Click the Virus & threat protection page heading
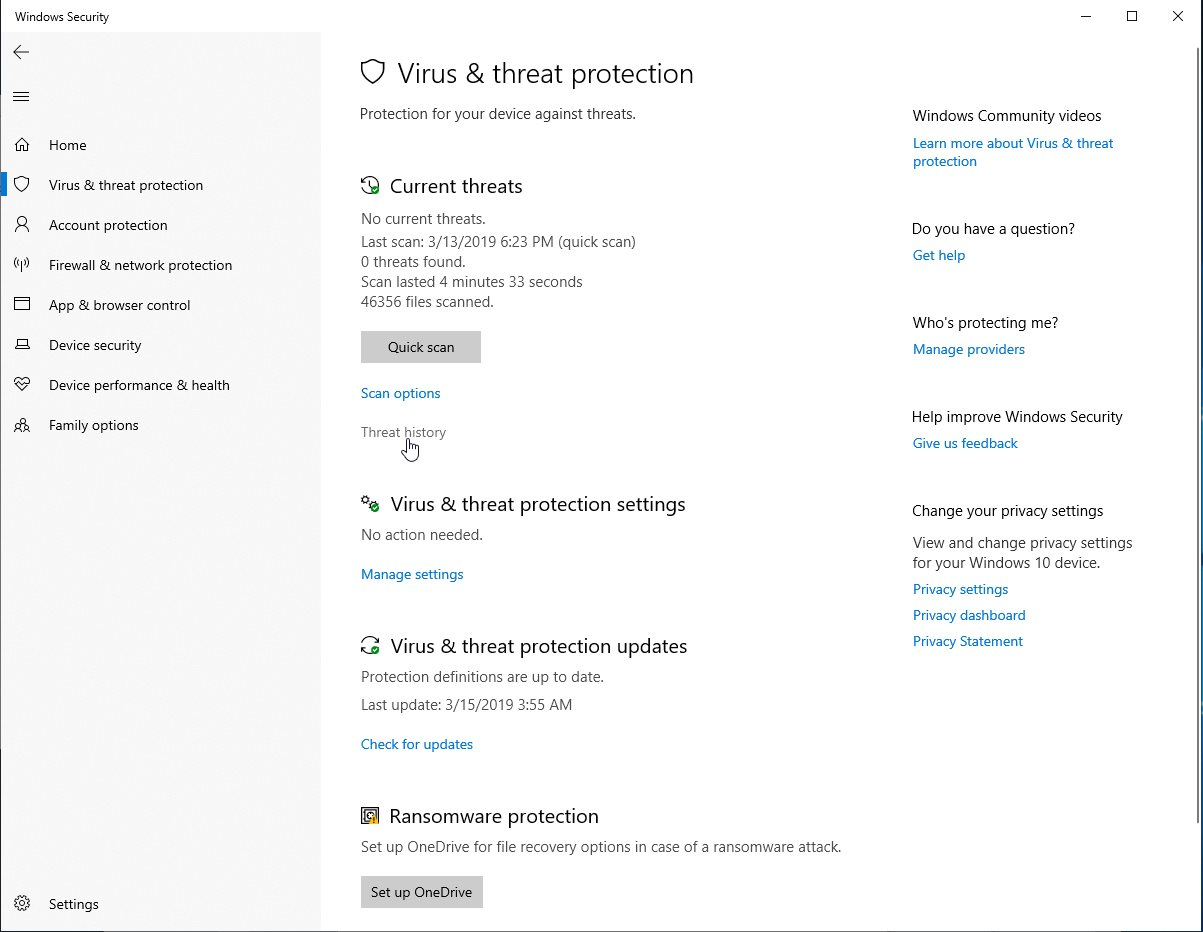The image size is (1203, 932). (x=545, y=73)
